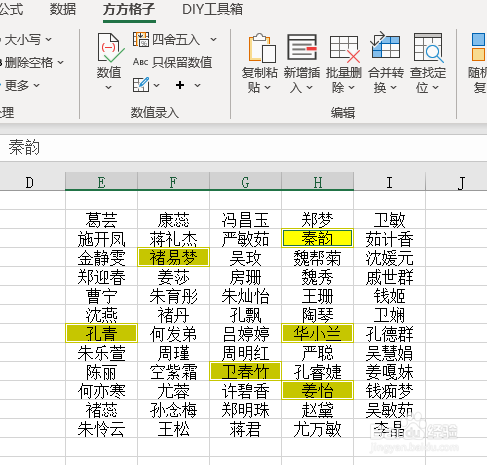Expand the 新增插入 dropdown label

(302, 80)
